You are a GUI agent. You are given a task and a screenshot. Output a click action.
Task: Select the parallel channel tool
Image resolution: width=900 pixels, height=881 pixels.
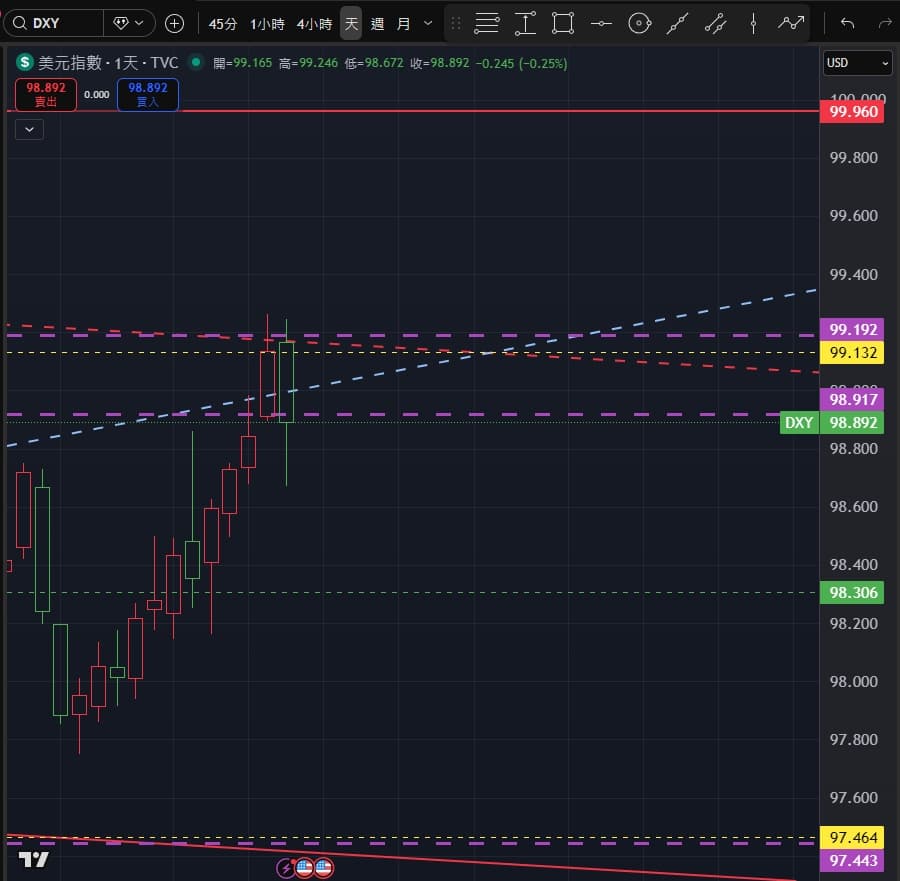[715, 24]
